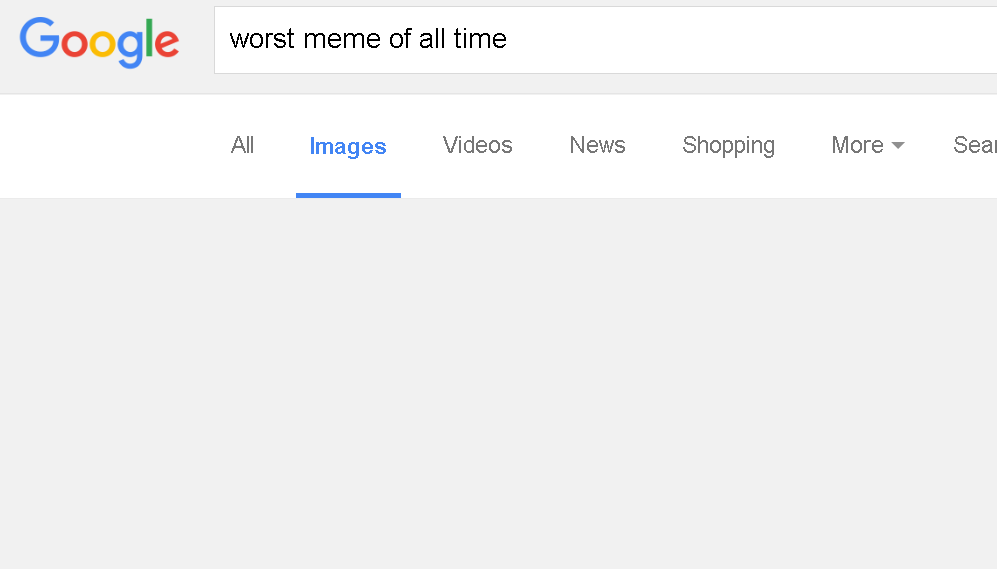Place cursor on the word 'meme' in query
This screenshot has width=997, height=569.
pyautogui.click(x=342, y=39)
